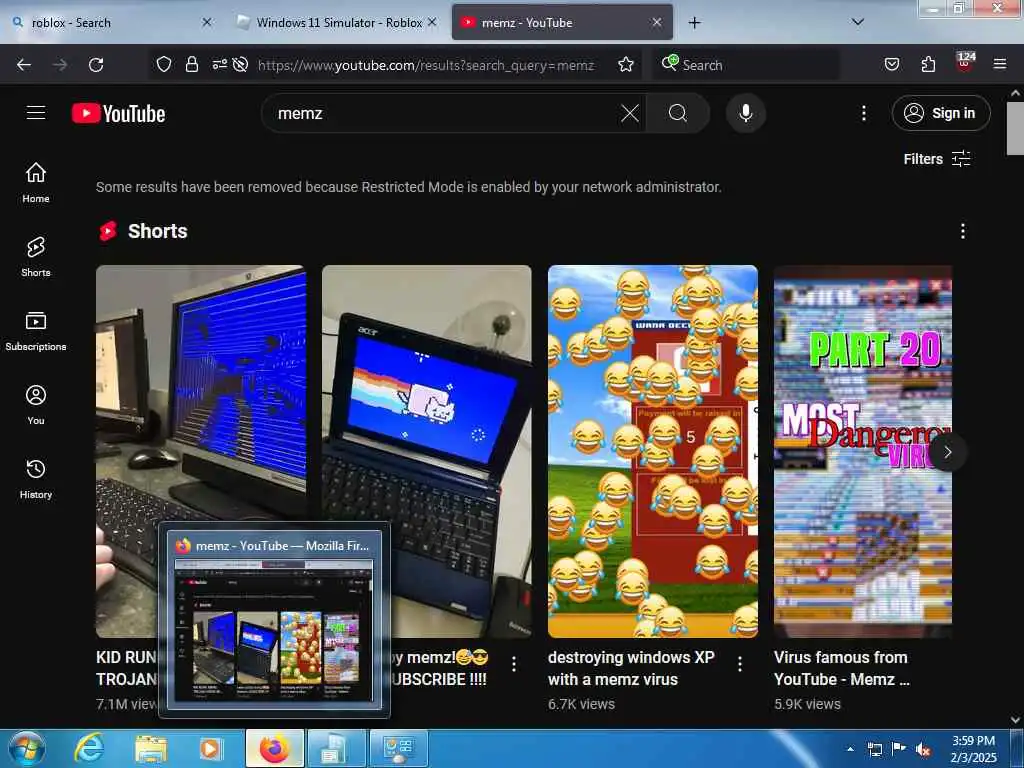Open tracking protection shield panel
The image size is (1024, 768).
pos(164,64)
